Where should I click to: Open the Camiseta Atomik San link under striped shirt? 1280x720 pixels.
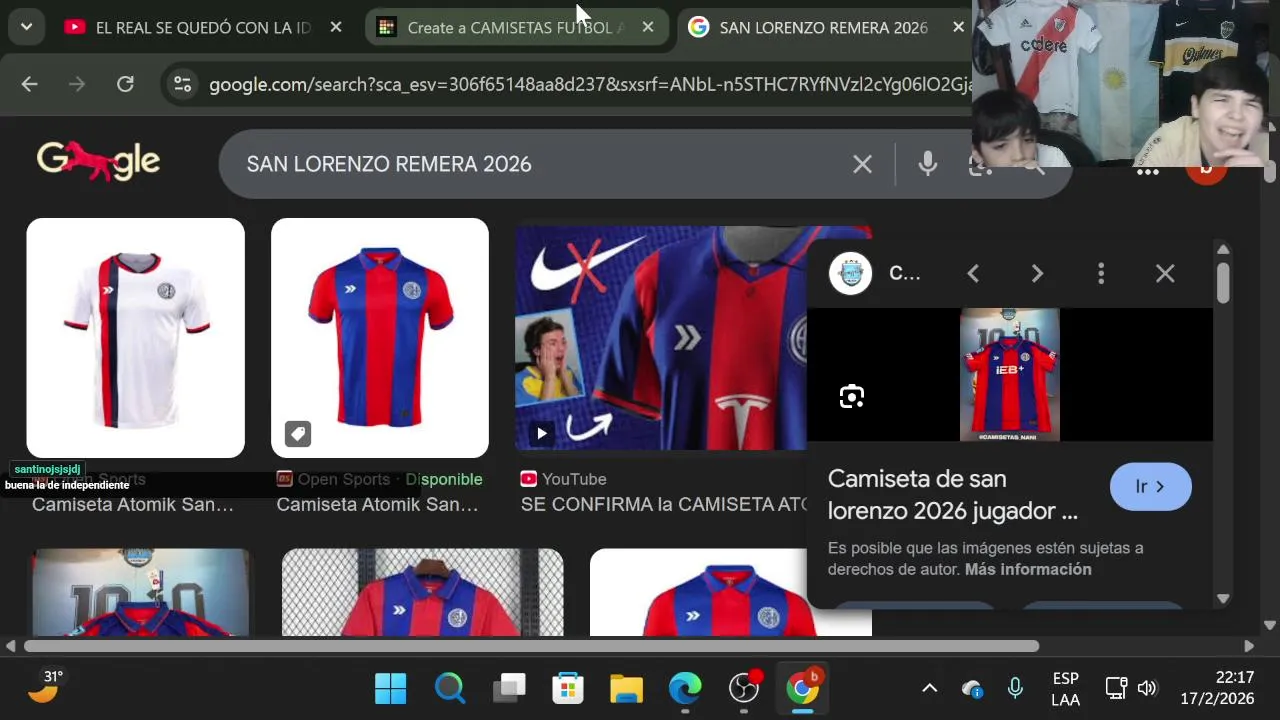(377, 504)
